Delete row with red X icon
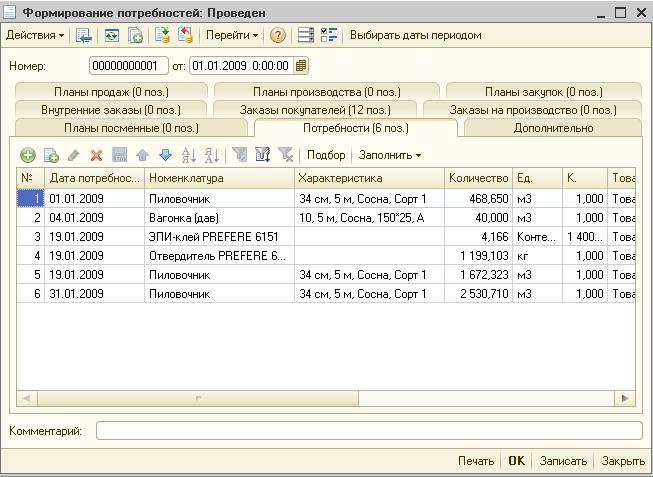Viewport: 653px width, 477px height. tap(96, 155)
